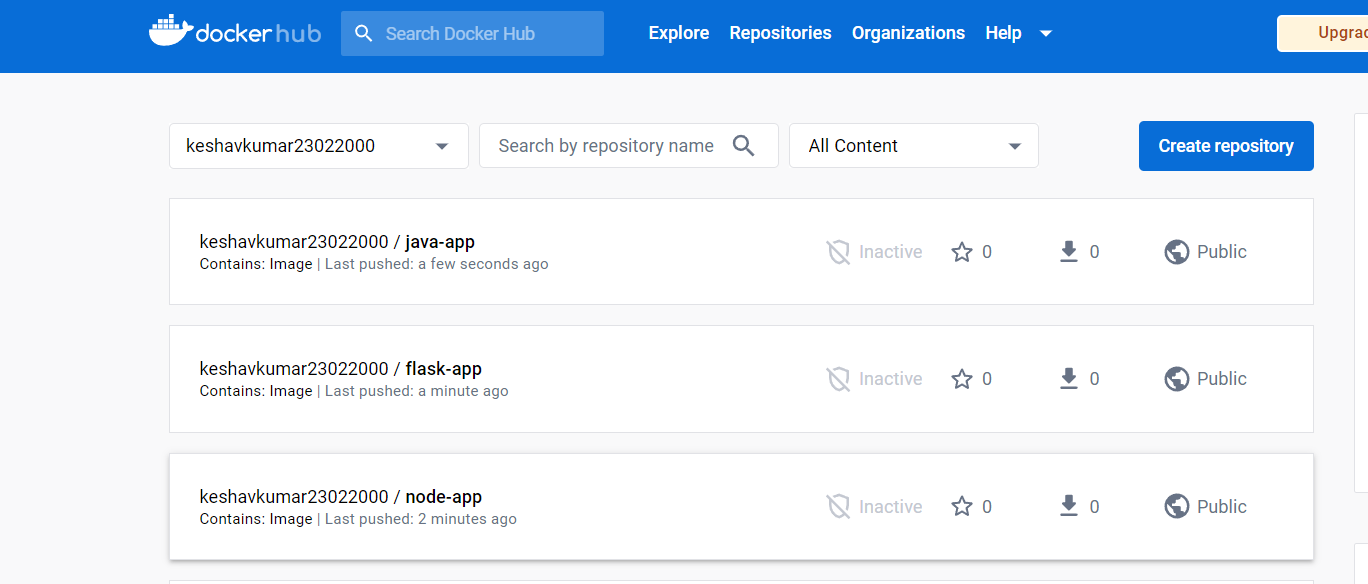Click the shield Inactive icon for node-app
The height and width of the screenshot is (584, 1368).
[x=838, y=507]
